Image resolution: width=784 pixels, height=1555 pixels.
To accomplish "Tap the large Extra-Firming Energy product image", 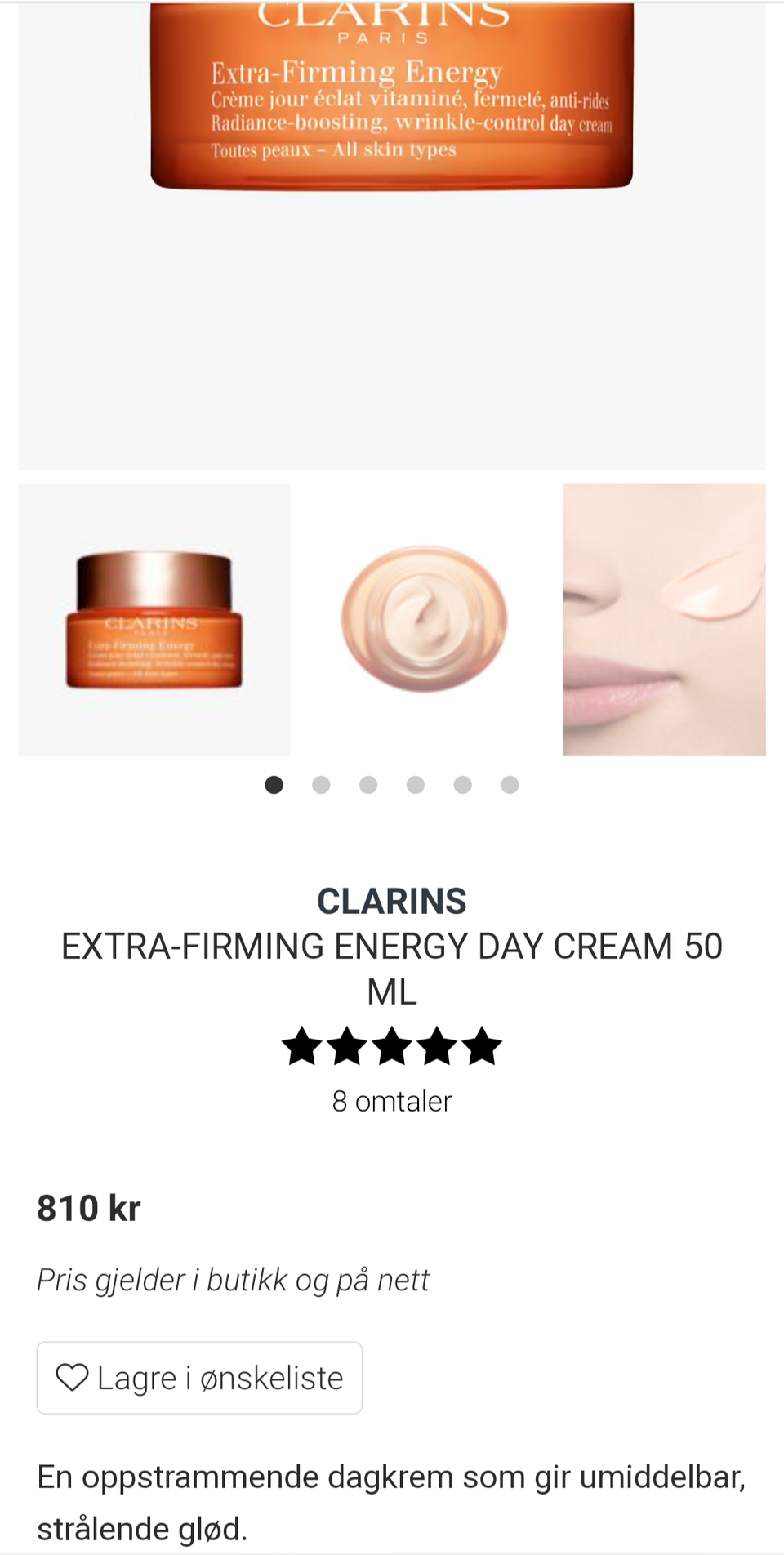I will (392, 235).
